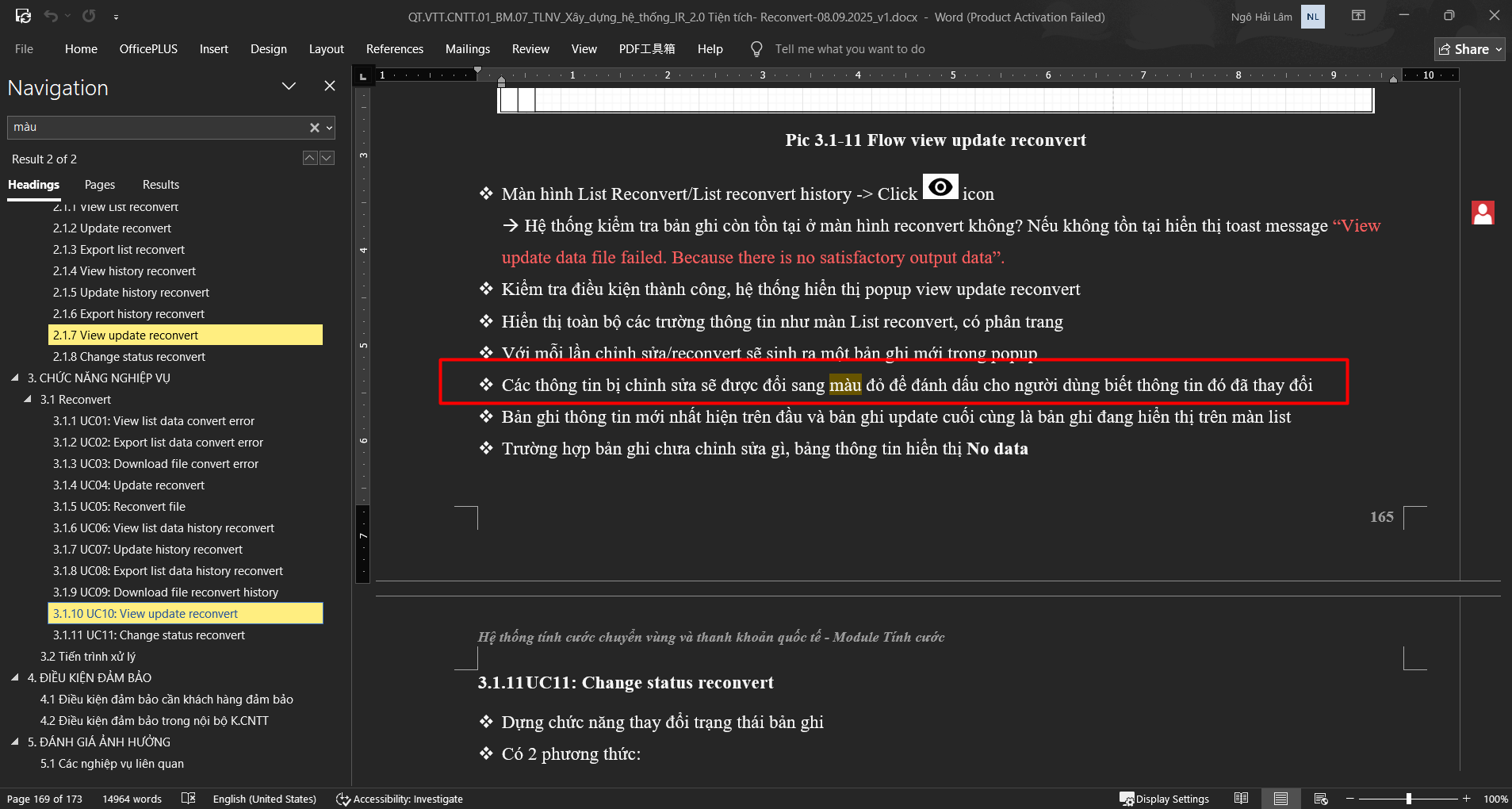Click 'Accessibility: Investigate' in status bar
Viewport: 1512px width, 809px height.
(x=399, y=799)
